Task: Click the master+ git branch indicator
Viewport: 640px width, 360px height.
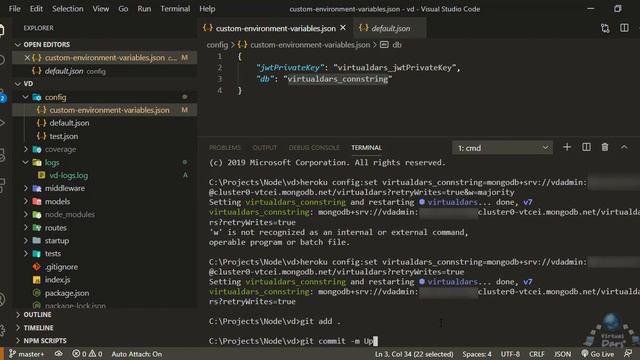Action: (27, 354)
